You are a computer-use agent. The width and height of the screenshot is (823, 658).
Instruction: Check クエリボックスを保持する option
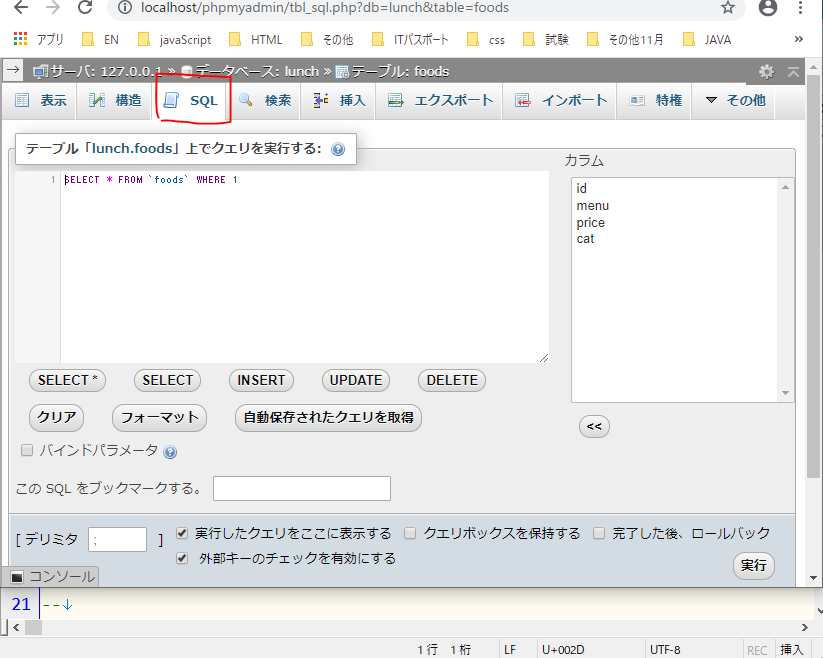coord(410,534)
